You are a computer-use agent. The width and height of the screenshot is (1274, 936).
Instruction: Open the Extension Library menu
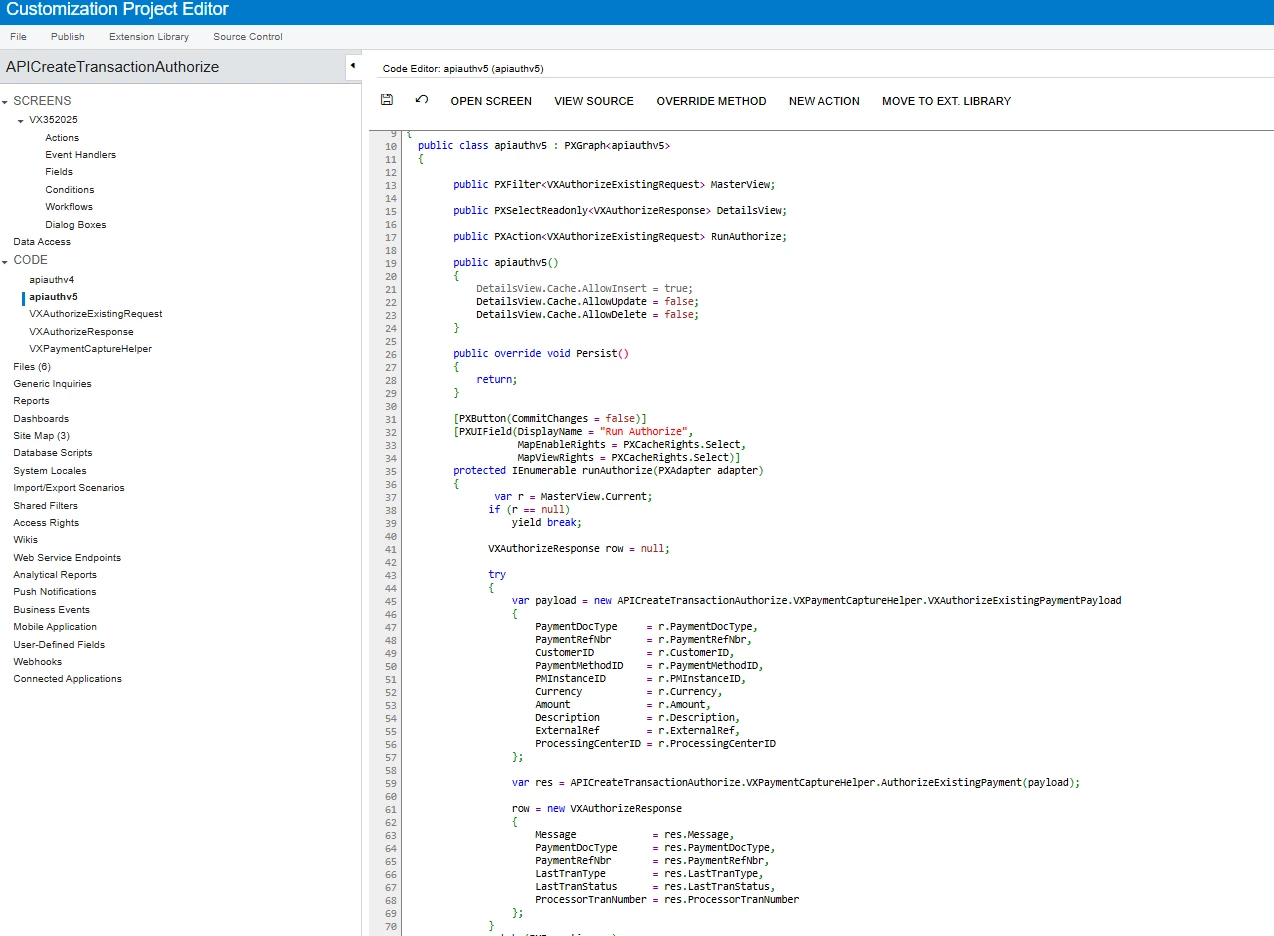[149, 37]
